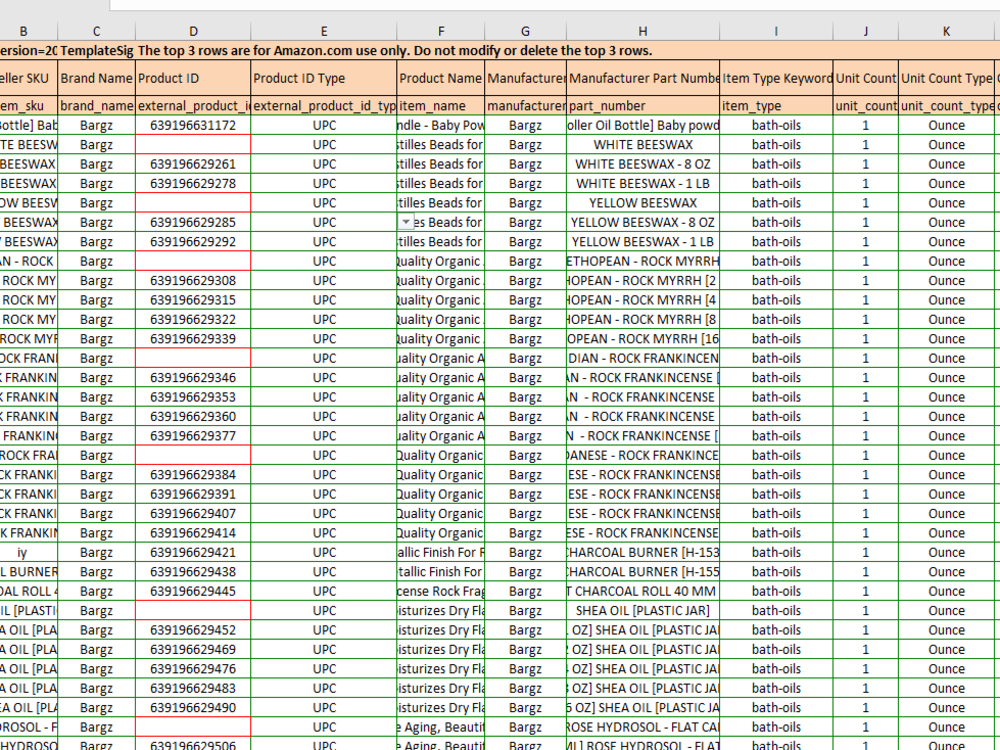Select column H header

click(643, 31)
